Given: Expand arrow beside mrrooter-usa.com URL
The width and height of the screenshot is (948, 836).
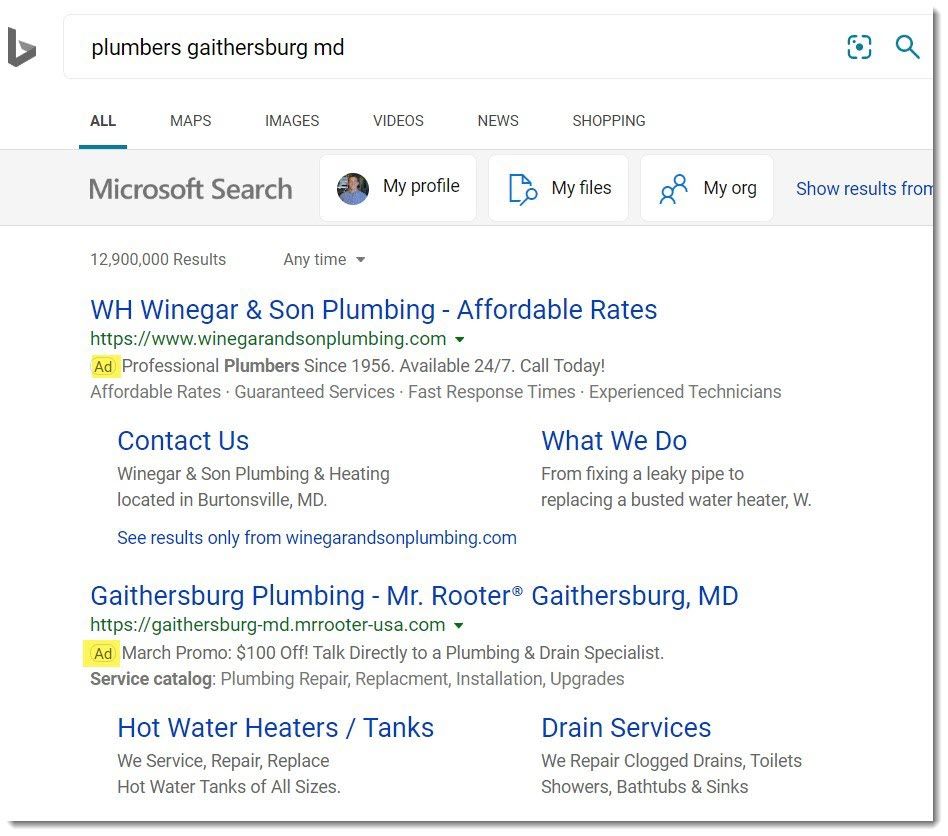Looking at the screenshot, I should point(458,626).
